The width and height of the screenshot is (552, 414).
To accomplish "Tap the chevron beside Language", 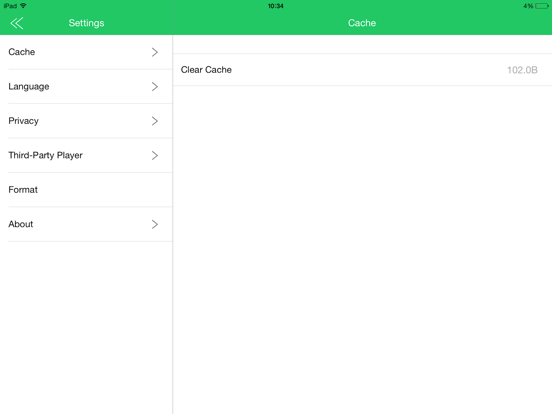I will point(155,87).
